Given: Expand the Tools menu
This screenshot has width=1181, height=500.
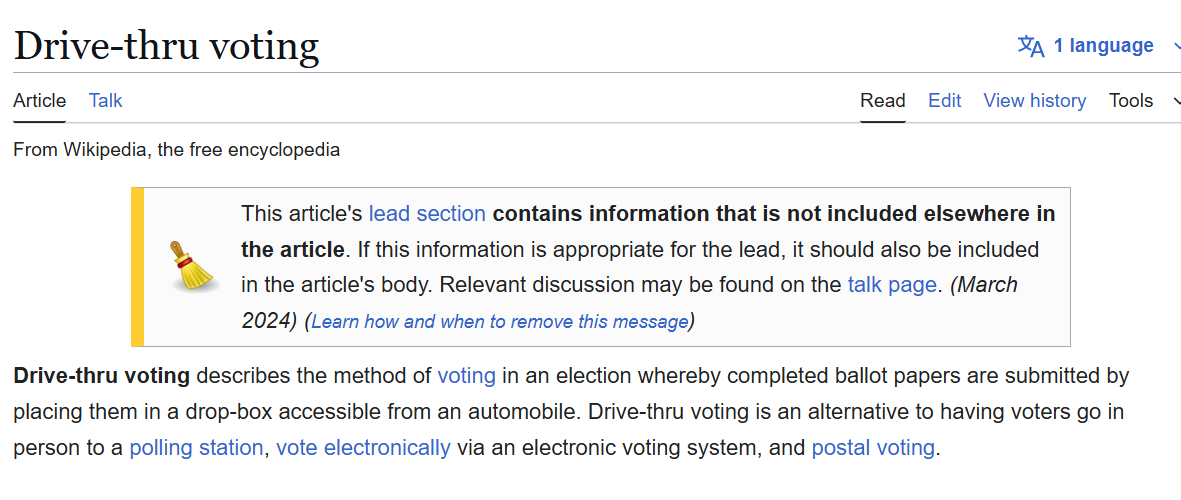Looking at the screenshot, I should pos(1131,100).
